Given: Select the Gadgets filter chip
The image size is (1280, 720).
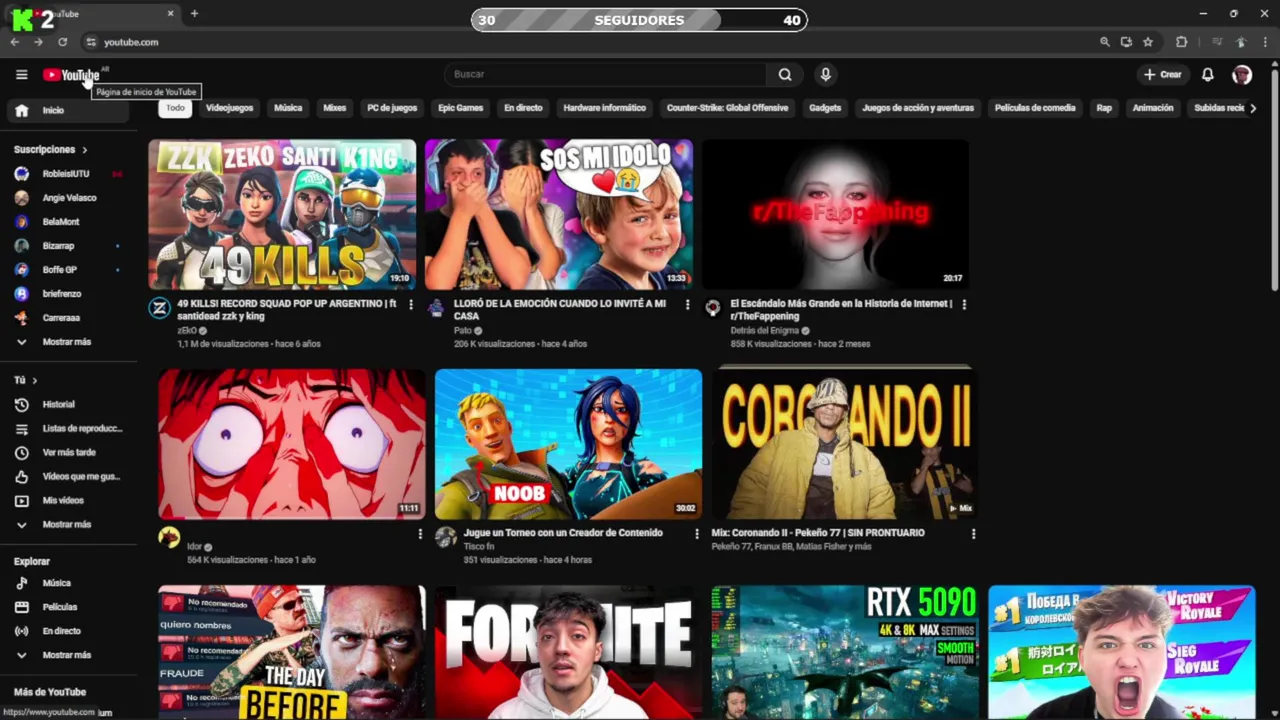Looking at the screenshot, I should click(x=825, y=108).
